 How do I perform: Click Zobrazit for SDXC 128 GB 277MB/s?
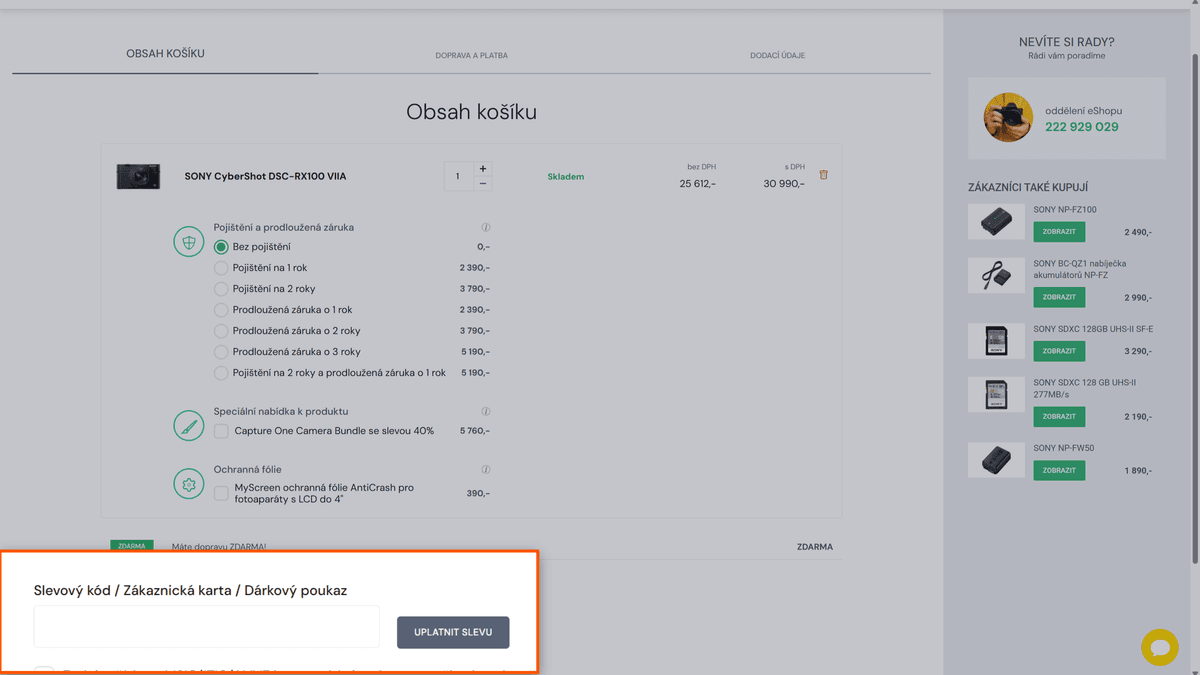pos(1059,416)
